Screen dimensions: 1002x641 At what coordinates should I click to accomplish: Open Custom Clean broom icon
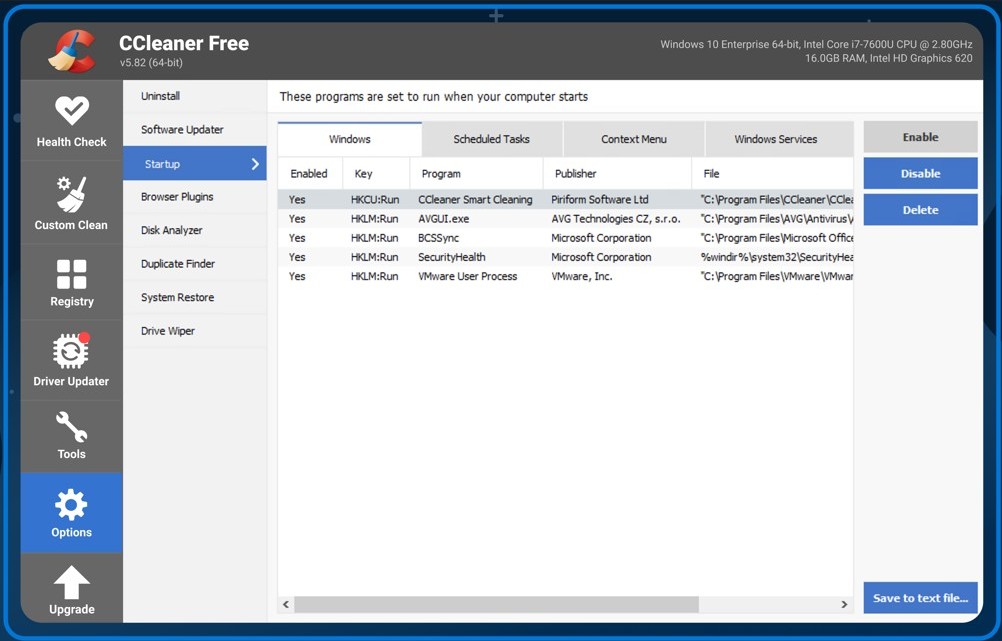click(71, 194)
